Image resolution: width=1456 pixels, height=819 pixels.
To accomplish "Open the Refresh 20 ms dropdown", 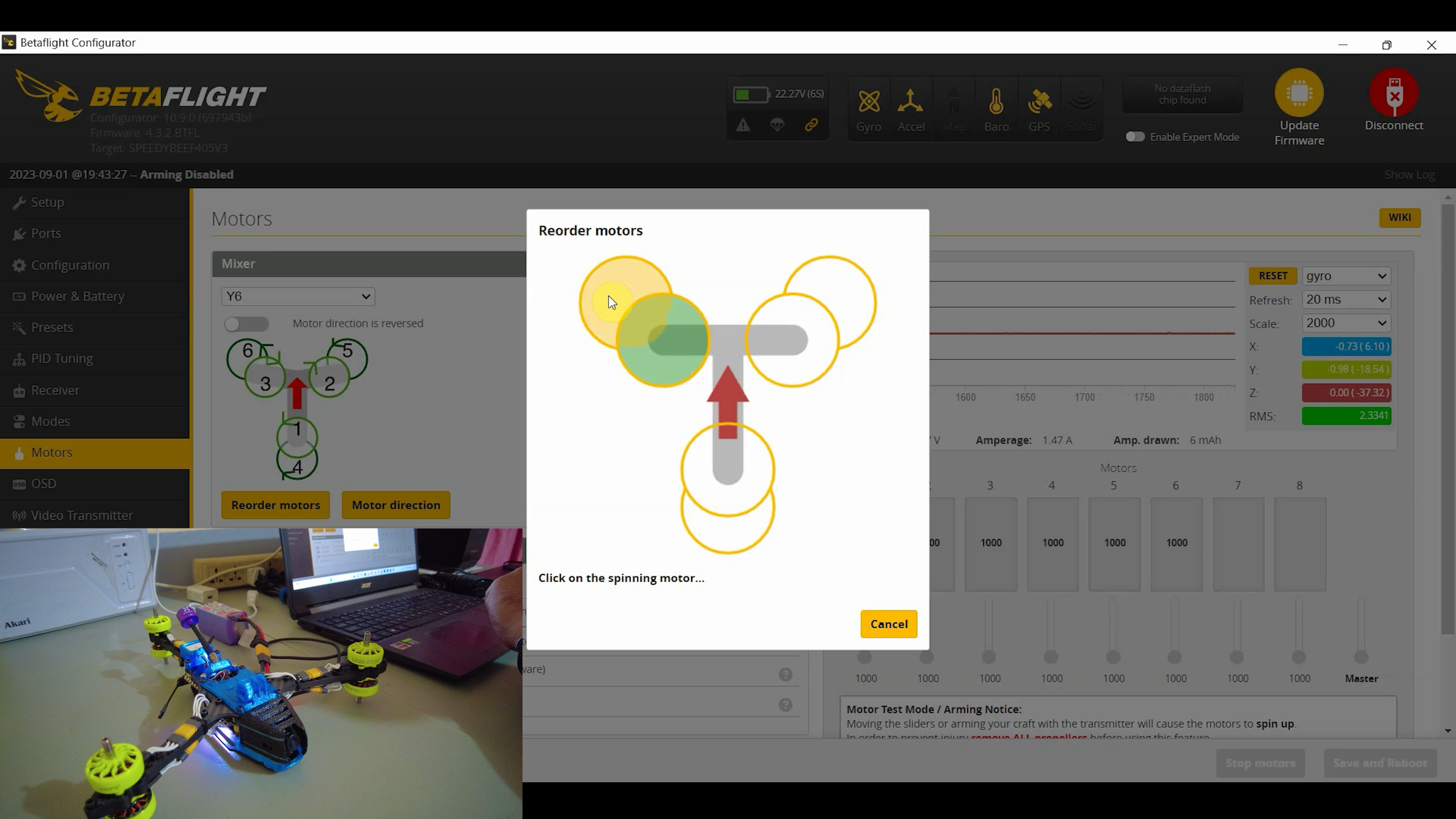I will [1346, 300].
